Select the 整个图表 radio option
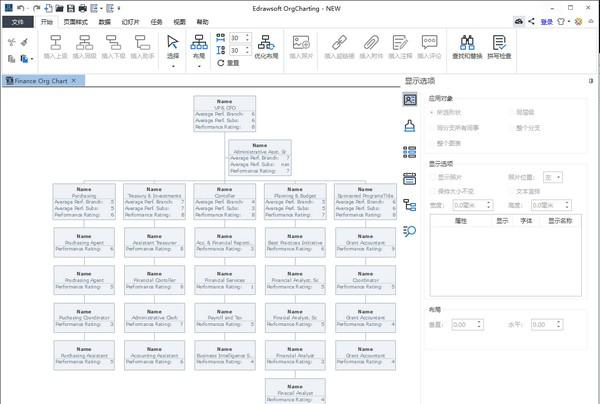The height and width of the screenshot is (404, 600). (x=431, y=143)
